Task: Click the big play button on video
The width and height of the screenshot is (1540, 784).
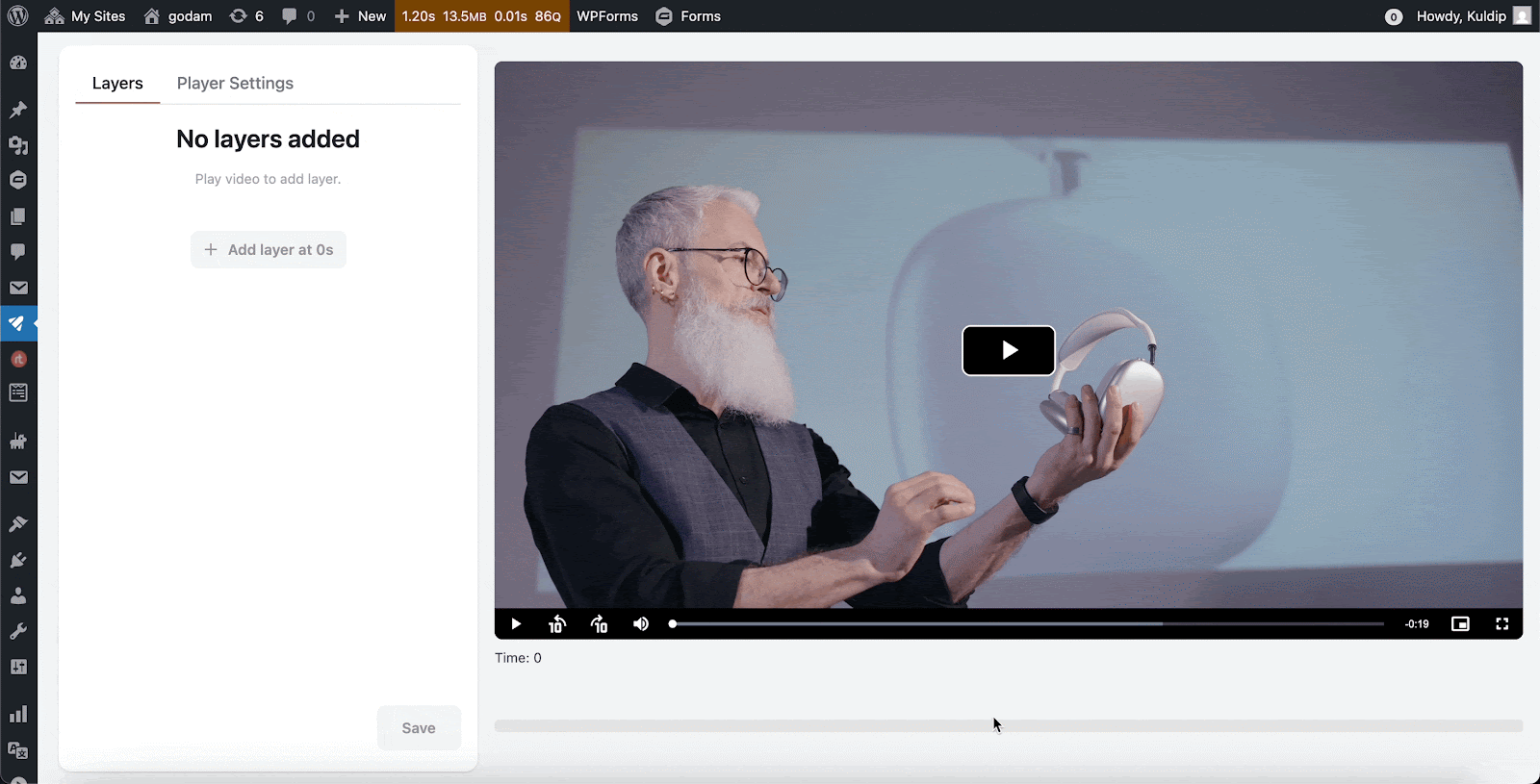Action: pos(1008,350)
